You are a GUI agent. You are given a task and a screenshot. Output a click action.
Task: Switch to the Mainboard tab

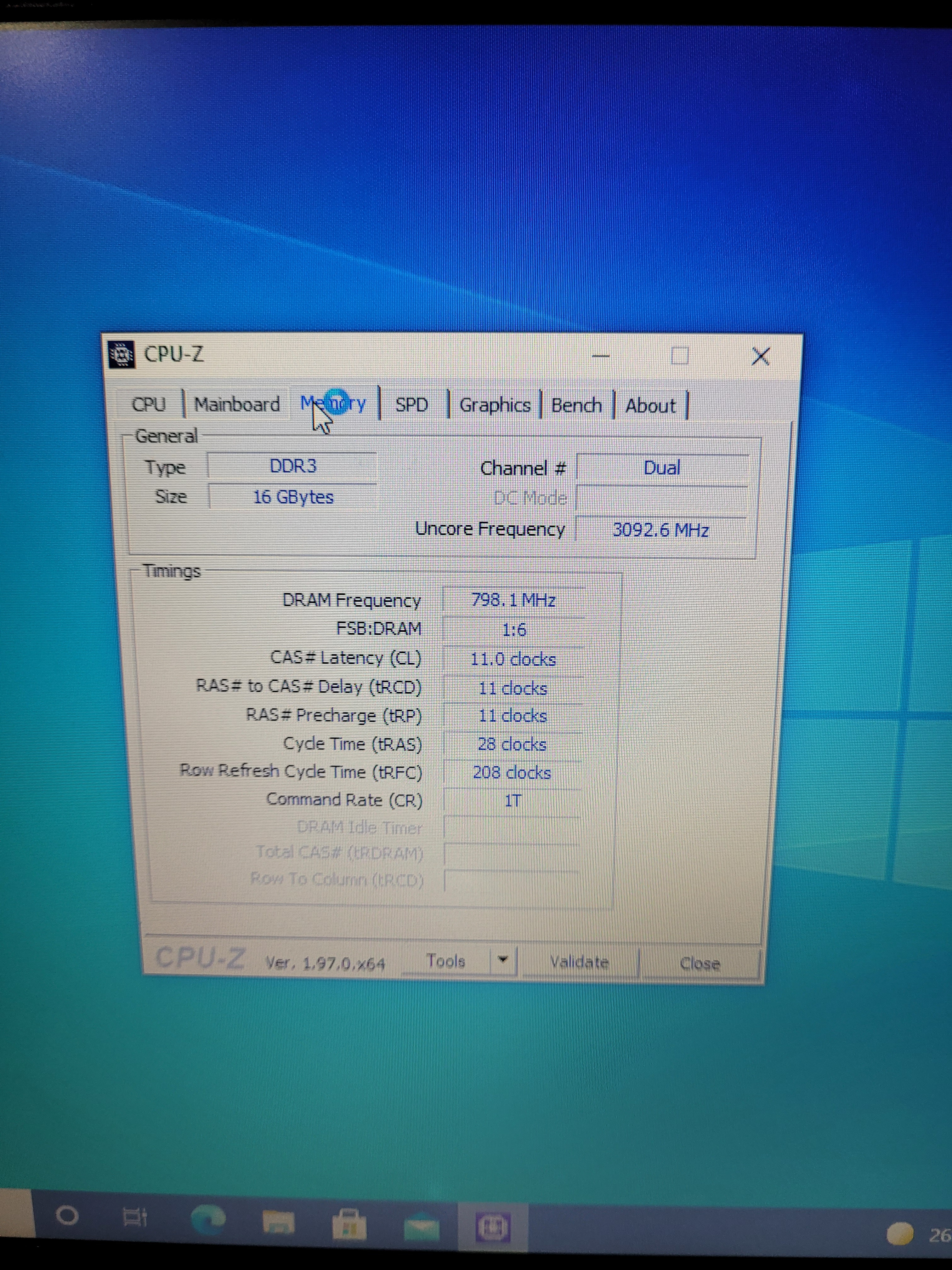tap(237, 404)
